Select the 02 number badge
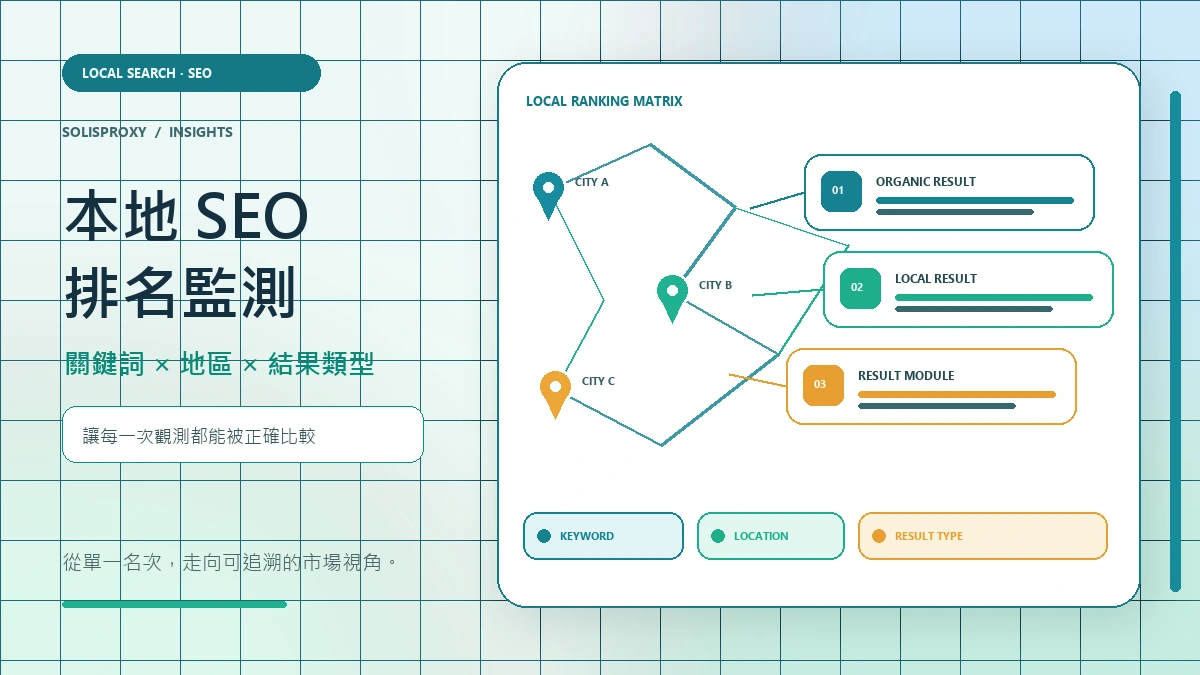 click(860, 289)
